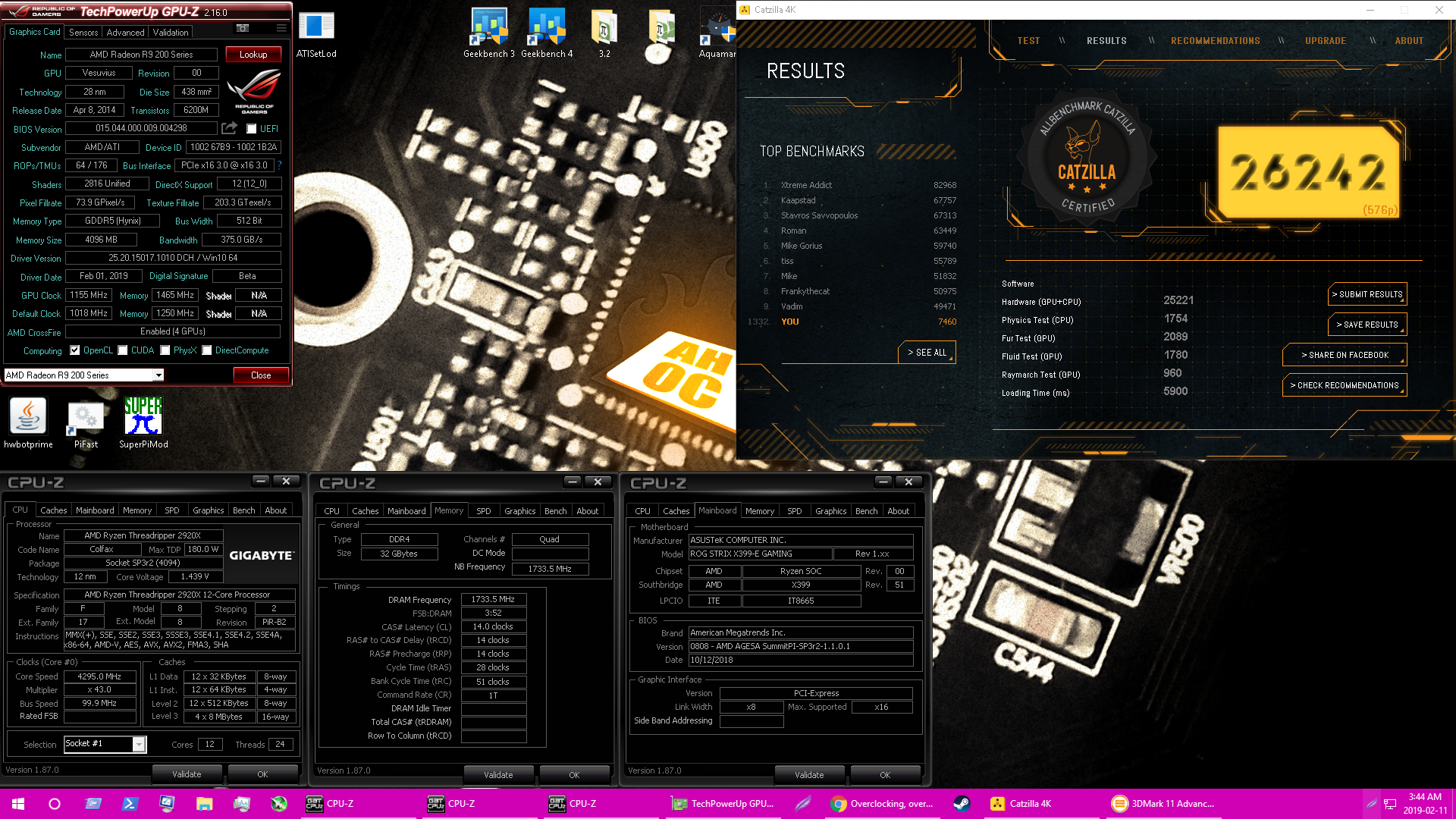Image resolution: width=1456 pixels, height=819 pixels.
Task: Open the 3.2 folder icon on desktop
Action: [604, 33]
